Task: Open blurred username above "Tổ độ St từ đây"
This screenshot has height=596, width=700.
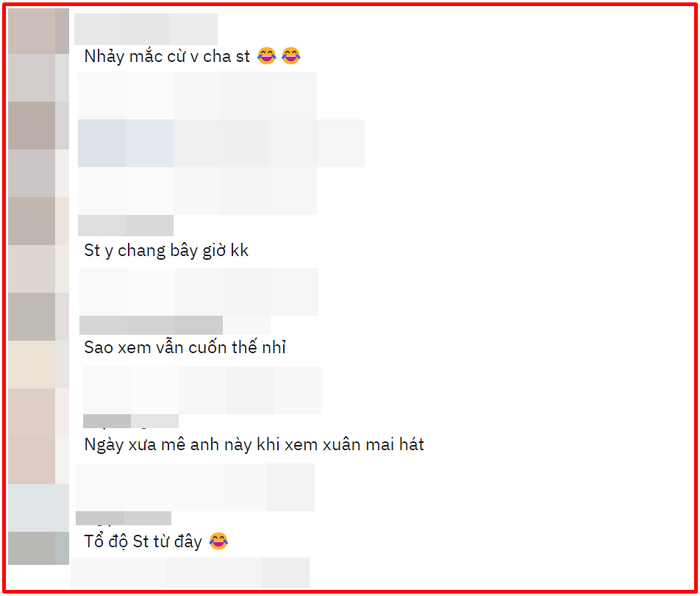Action: (x=124, y=518)
